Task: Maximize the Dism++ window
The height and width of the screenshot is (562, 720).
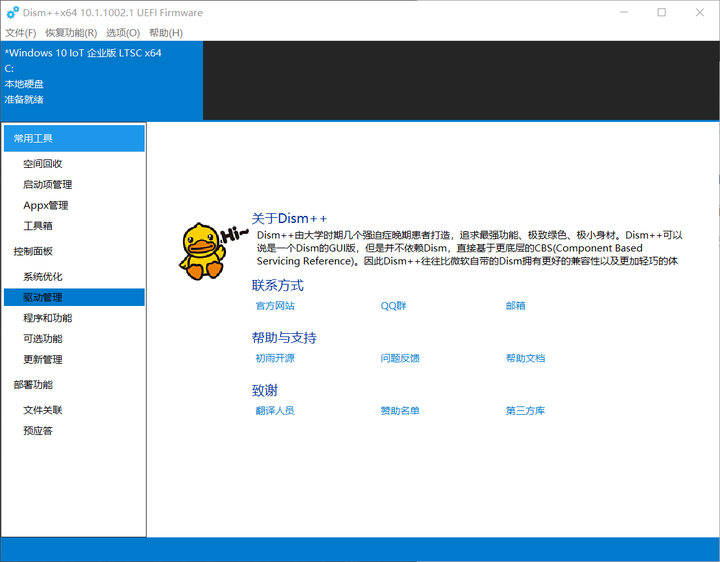Action: 661,12
